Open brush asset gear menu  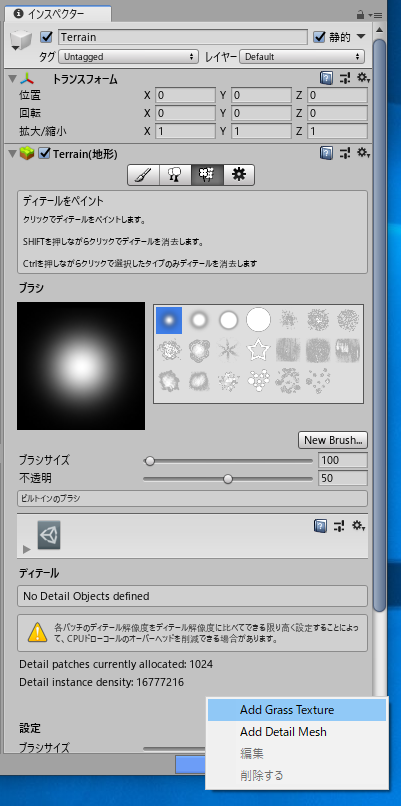[x=358, y=526]
